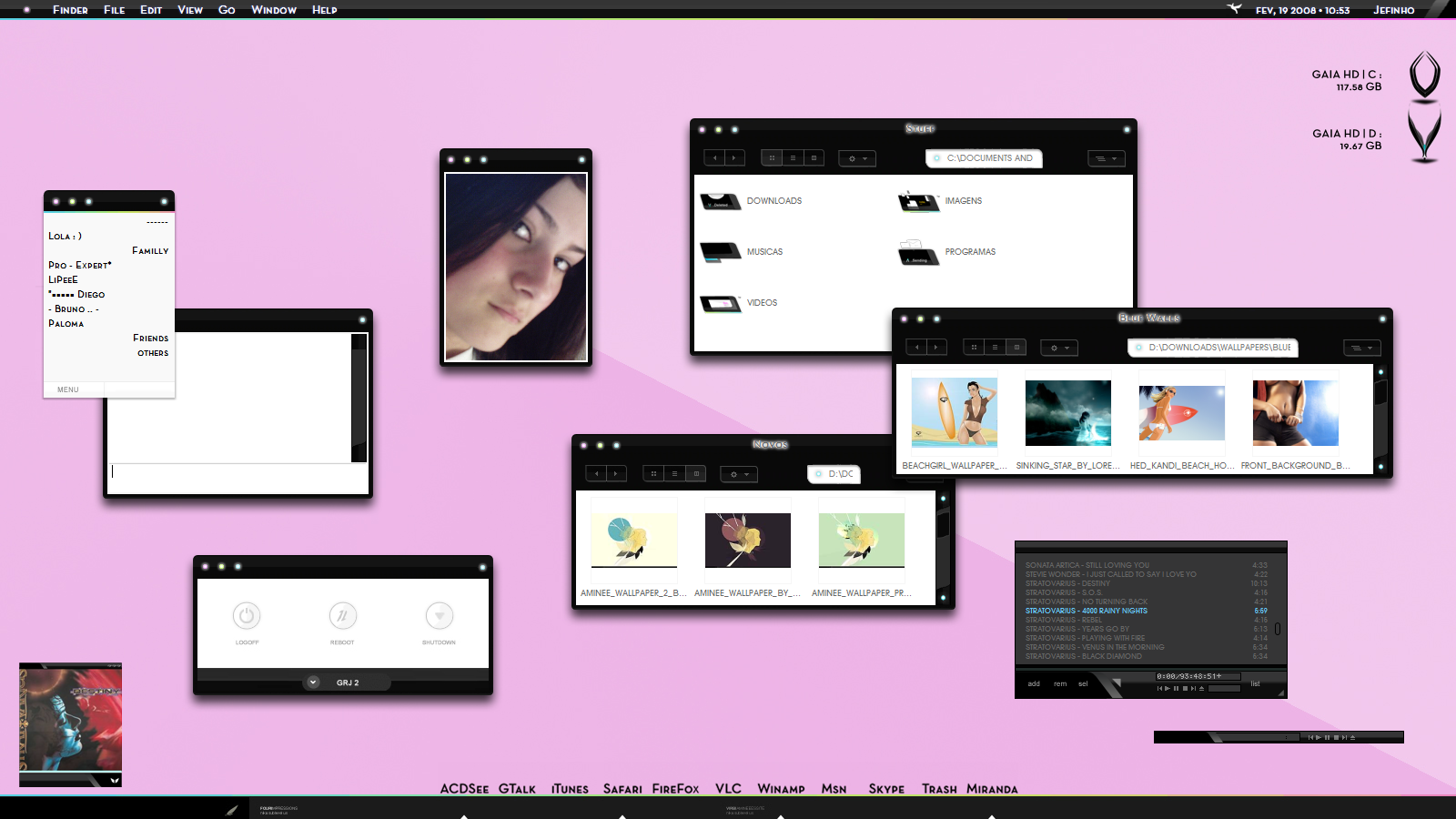Switch Blue Walls window to icon view
The image size is (1456, 819).
pos(974,348)
